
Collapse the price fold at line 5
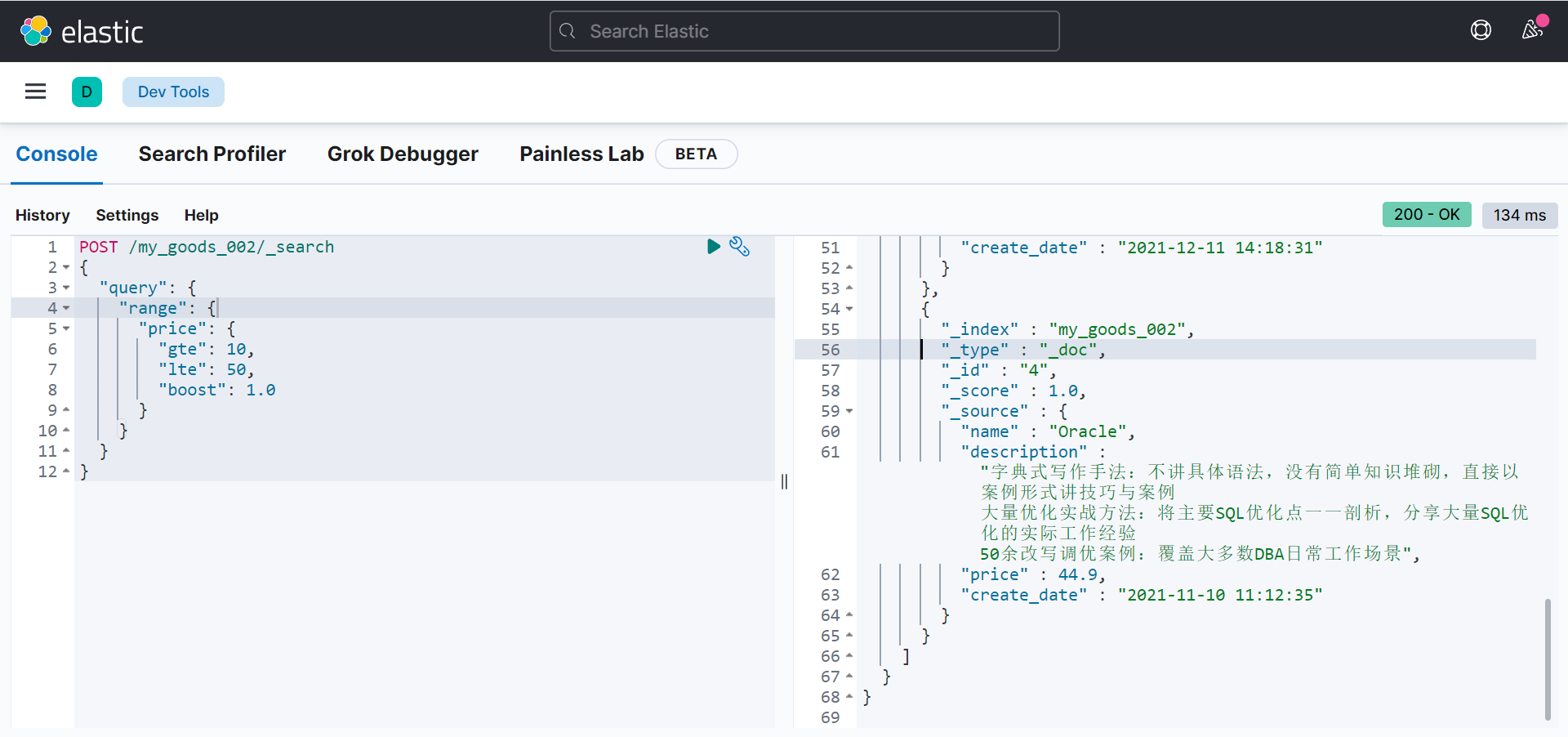click(66, 328)
